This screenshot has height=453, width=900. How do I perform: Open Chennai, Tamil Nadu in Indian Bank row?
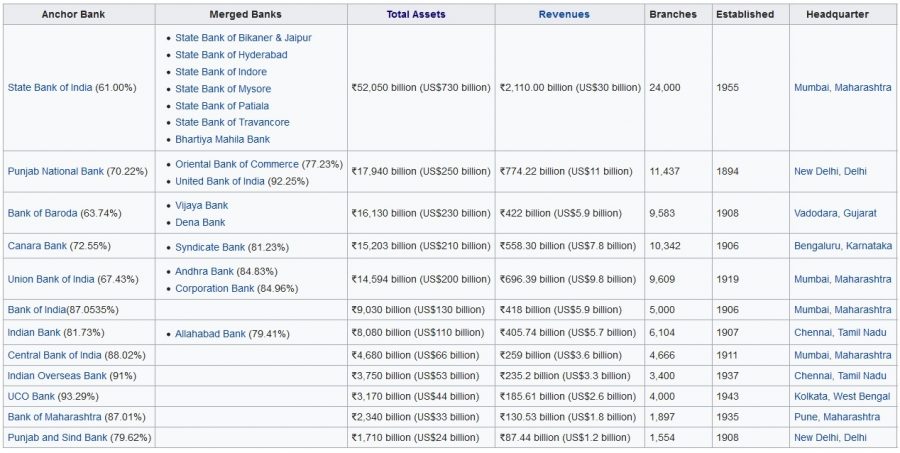point(840,332)
